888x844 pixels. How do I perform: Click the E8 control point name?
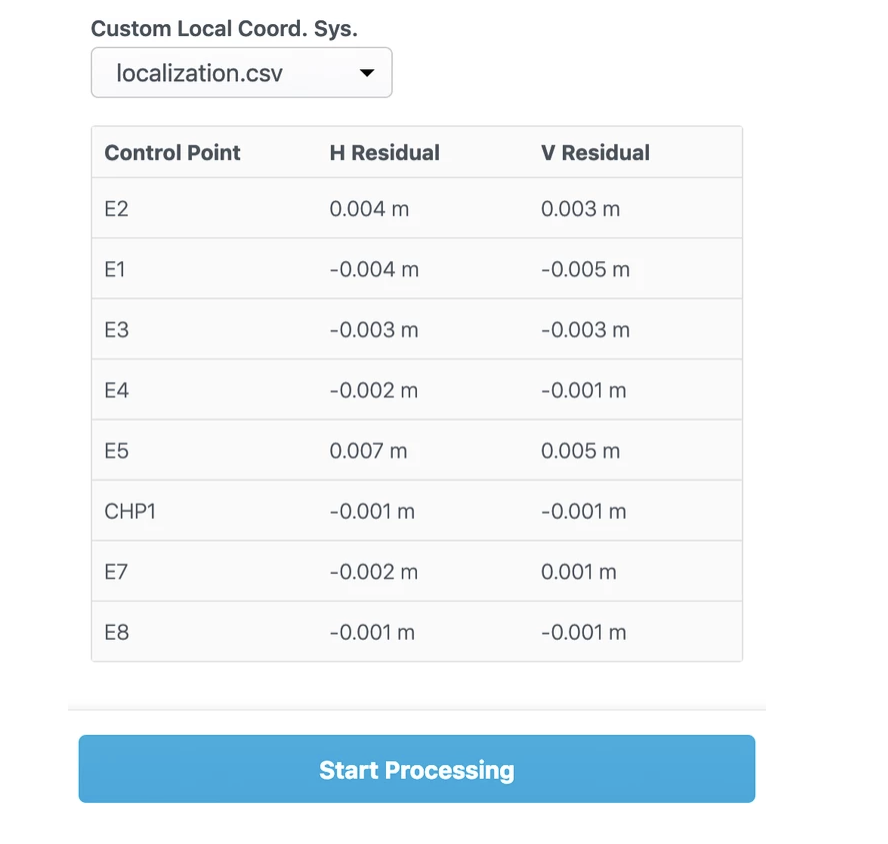(x=117, y=632)
